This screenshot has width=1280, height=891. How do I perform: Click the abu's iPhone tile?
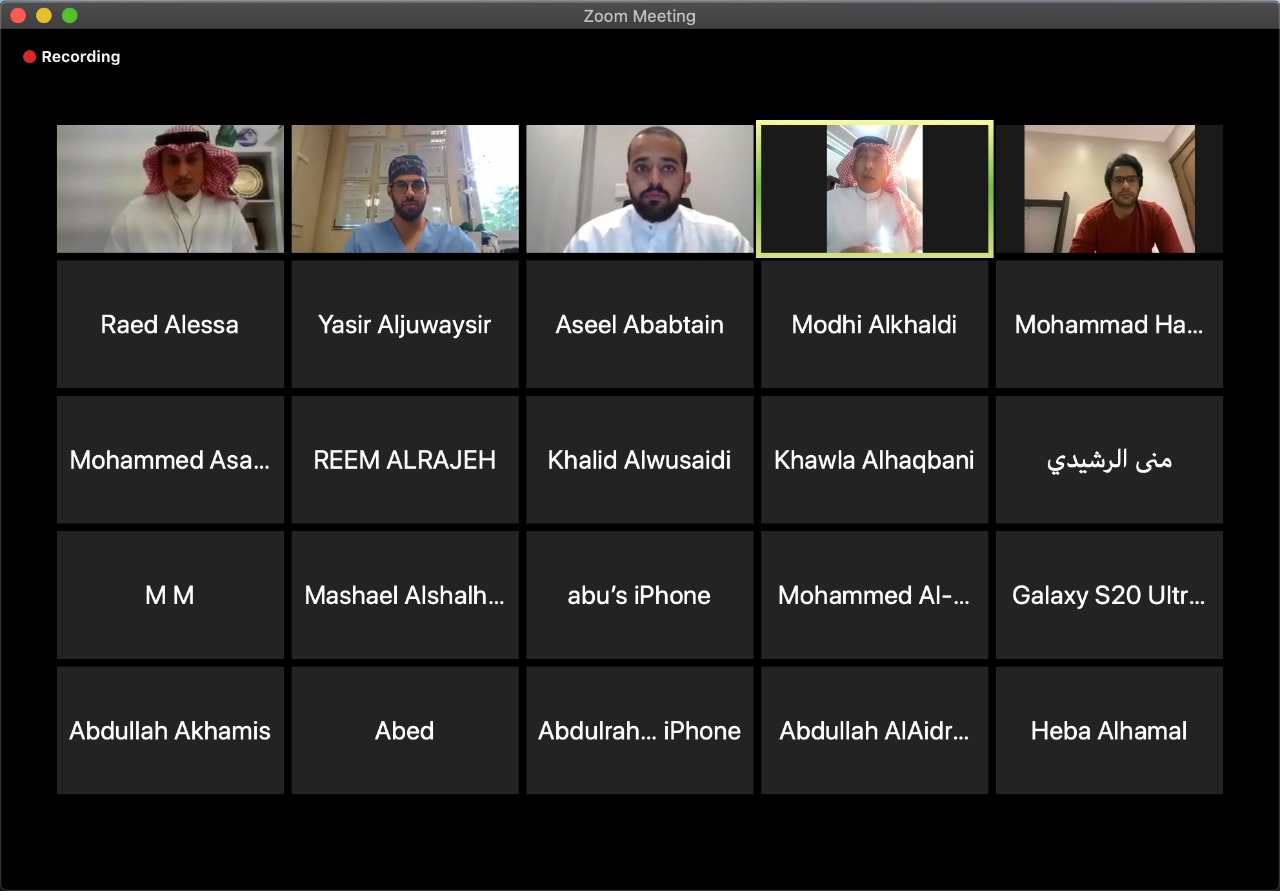click(640, 595)
